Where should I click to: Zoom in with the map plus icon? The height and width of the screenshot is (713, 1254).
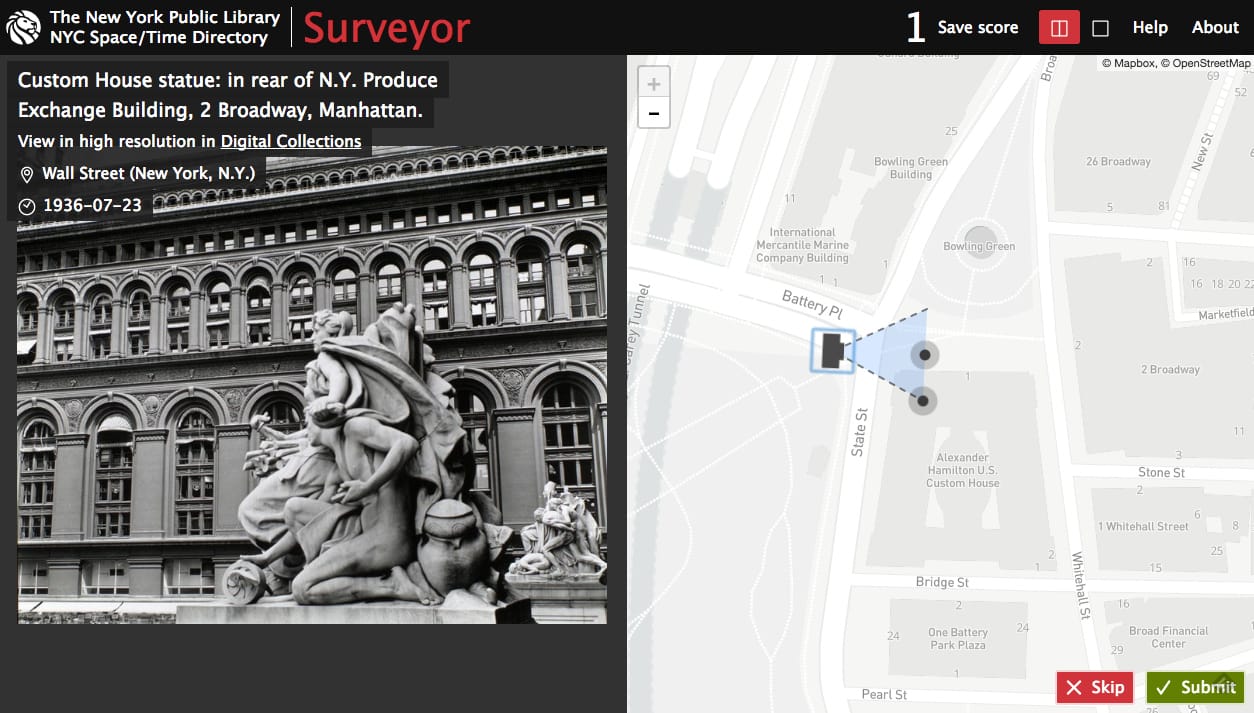click(x=653, y=82)
